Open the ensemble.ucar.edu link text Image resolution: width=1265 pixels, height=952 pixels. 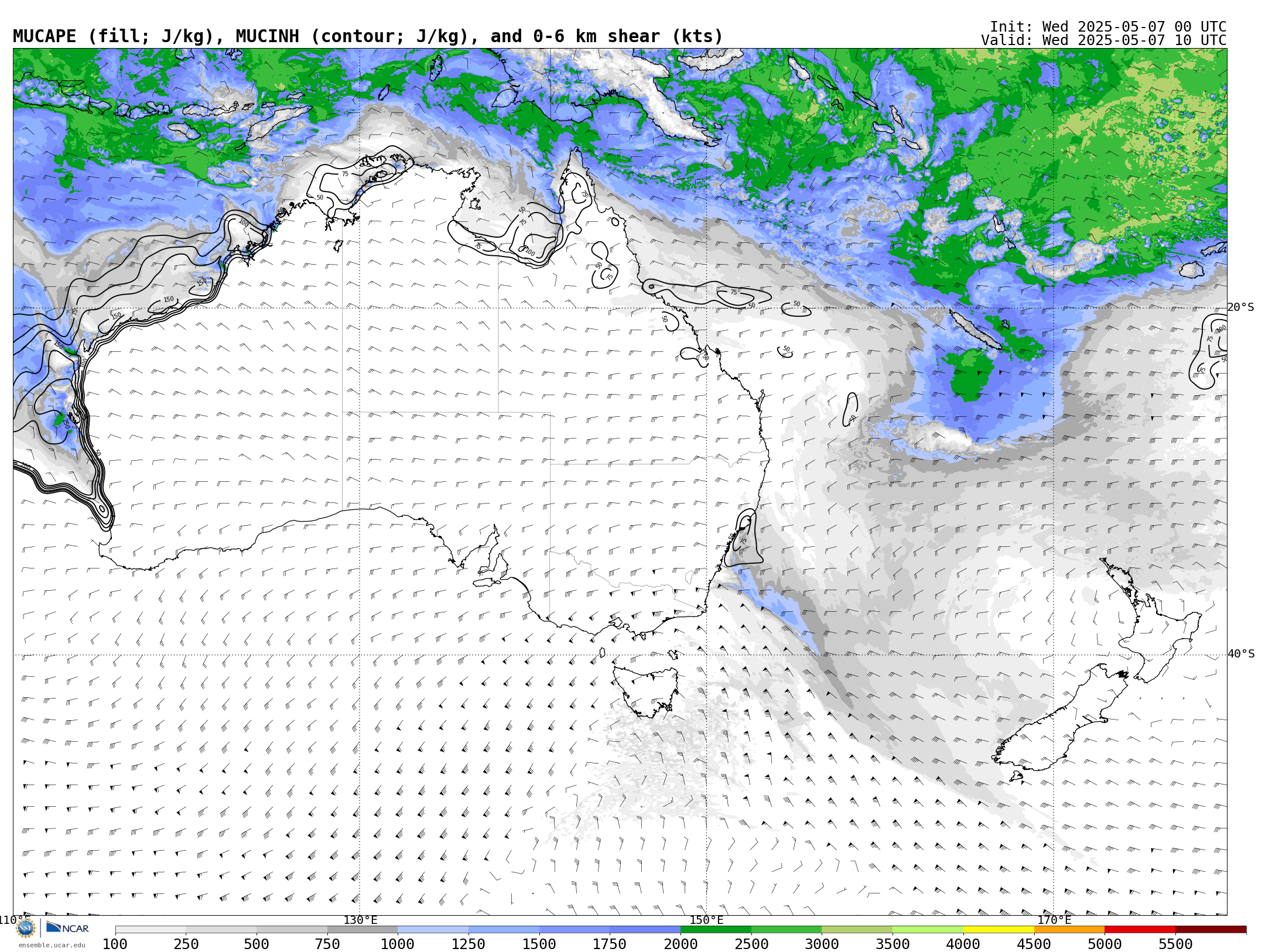tap(52, 945)
